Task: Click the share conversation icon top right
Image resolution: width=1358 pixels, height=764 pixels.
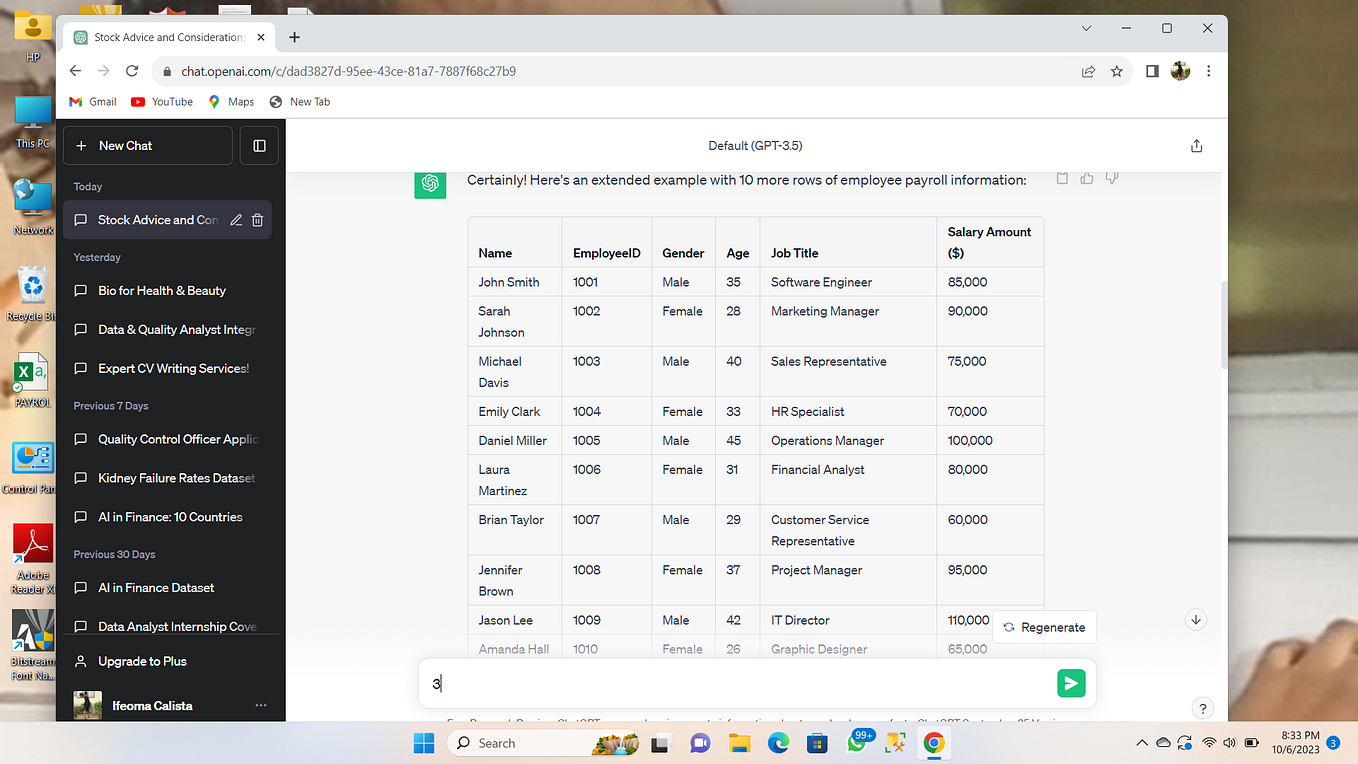Action: [x=1196, y=145]
